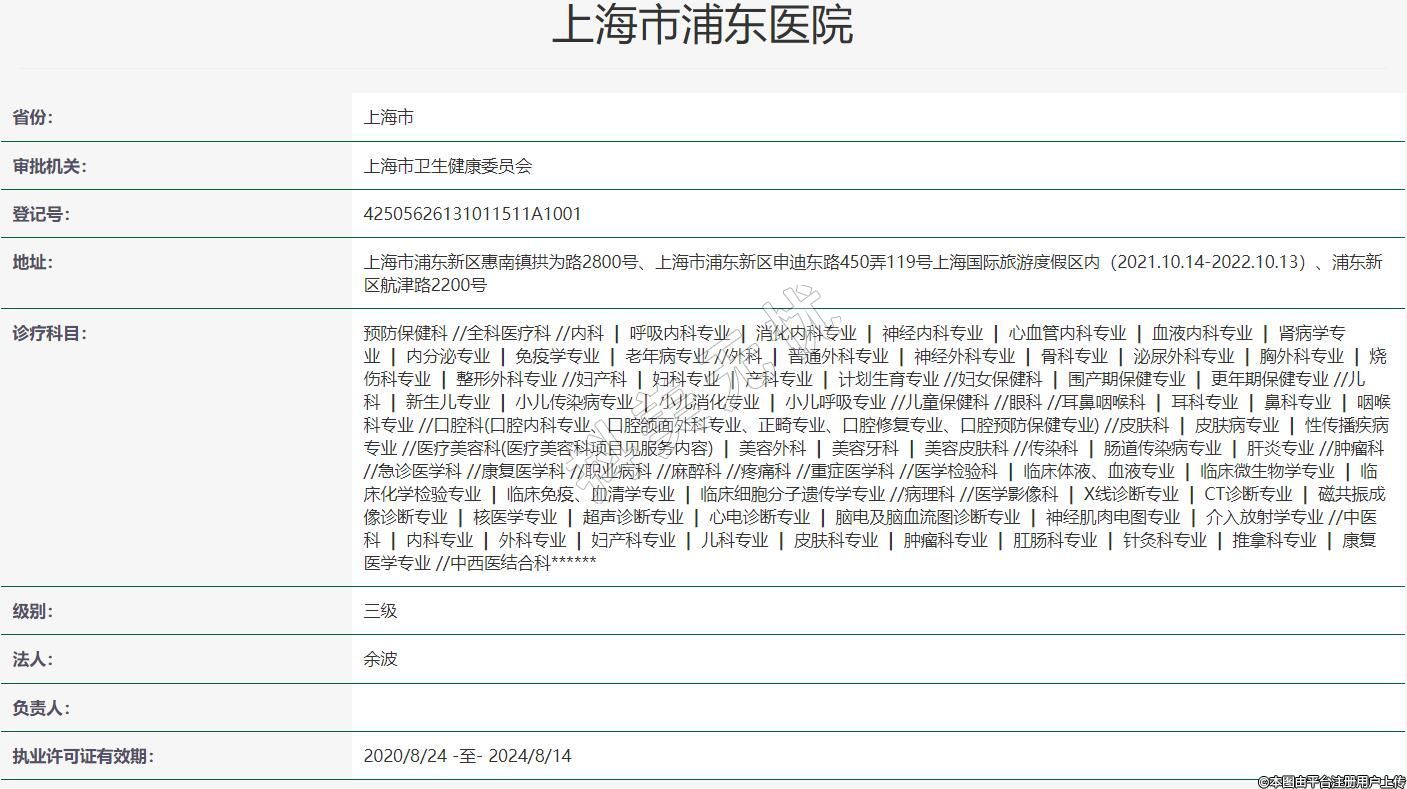
Task: Click 超声诊断专业 entry
Action: click(x=633, y=517)
